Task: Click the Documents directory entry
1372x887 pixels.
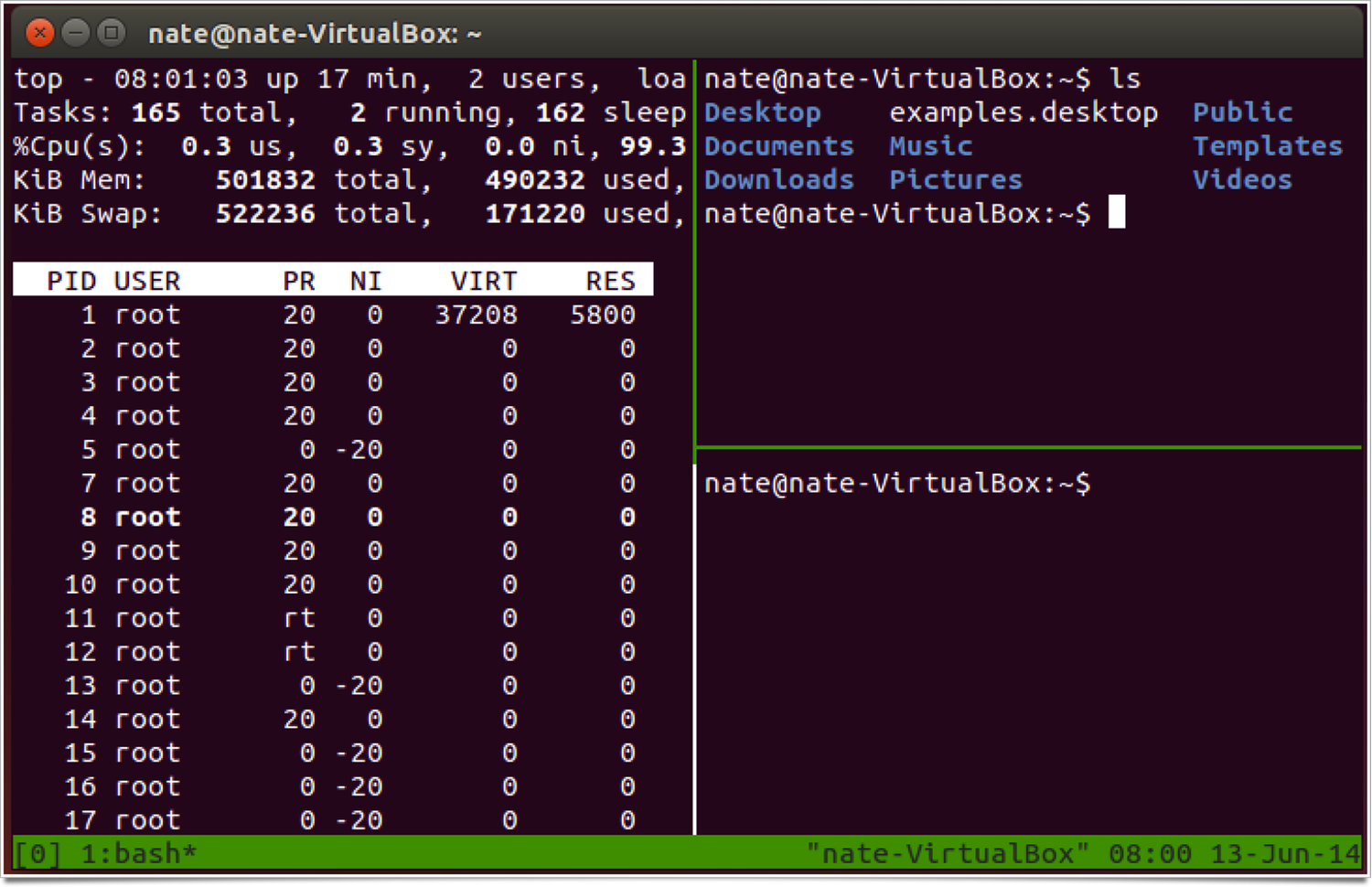Action: [778, 145]
